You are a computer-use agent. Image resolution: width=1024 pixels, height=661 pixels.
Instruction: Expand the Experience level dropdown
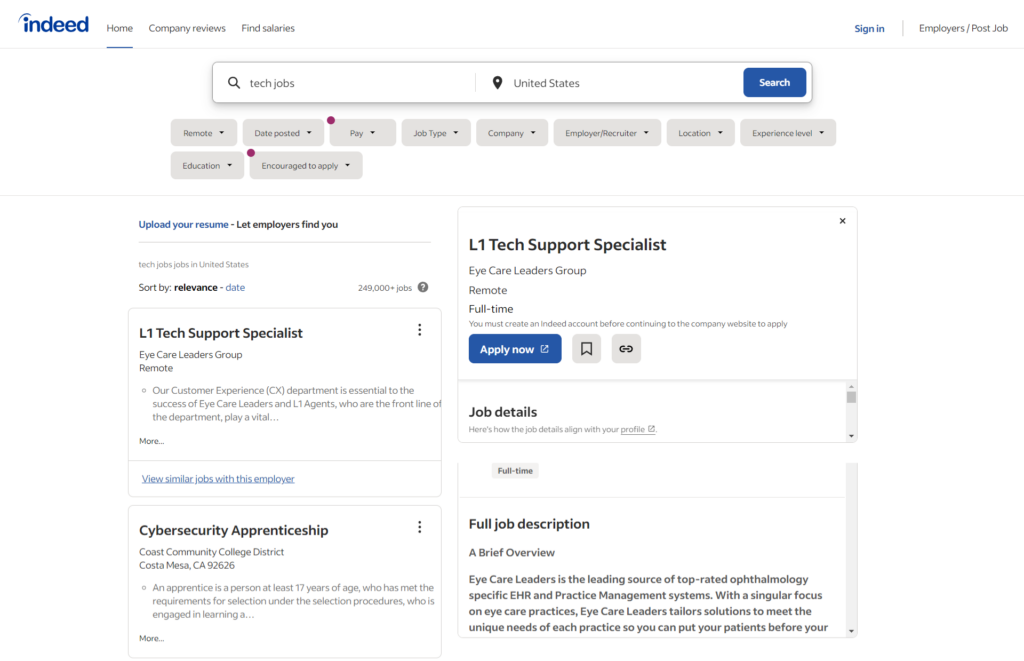point(788,133)
